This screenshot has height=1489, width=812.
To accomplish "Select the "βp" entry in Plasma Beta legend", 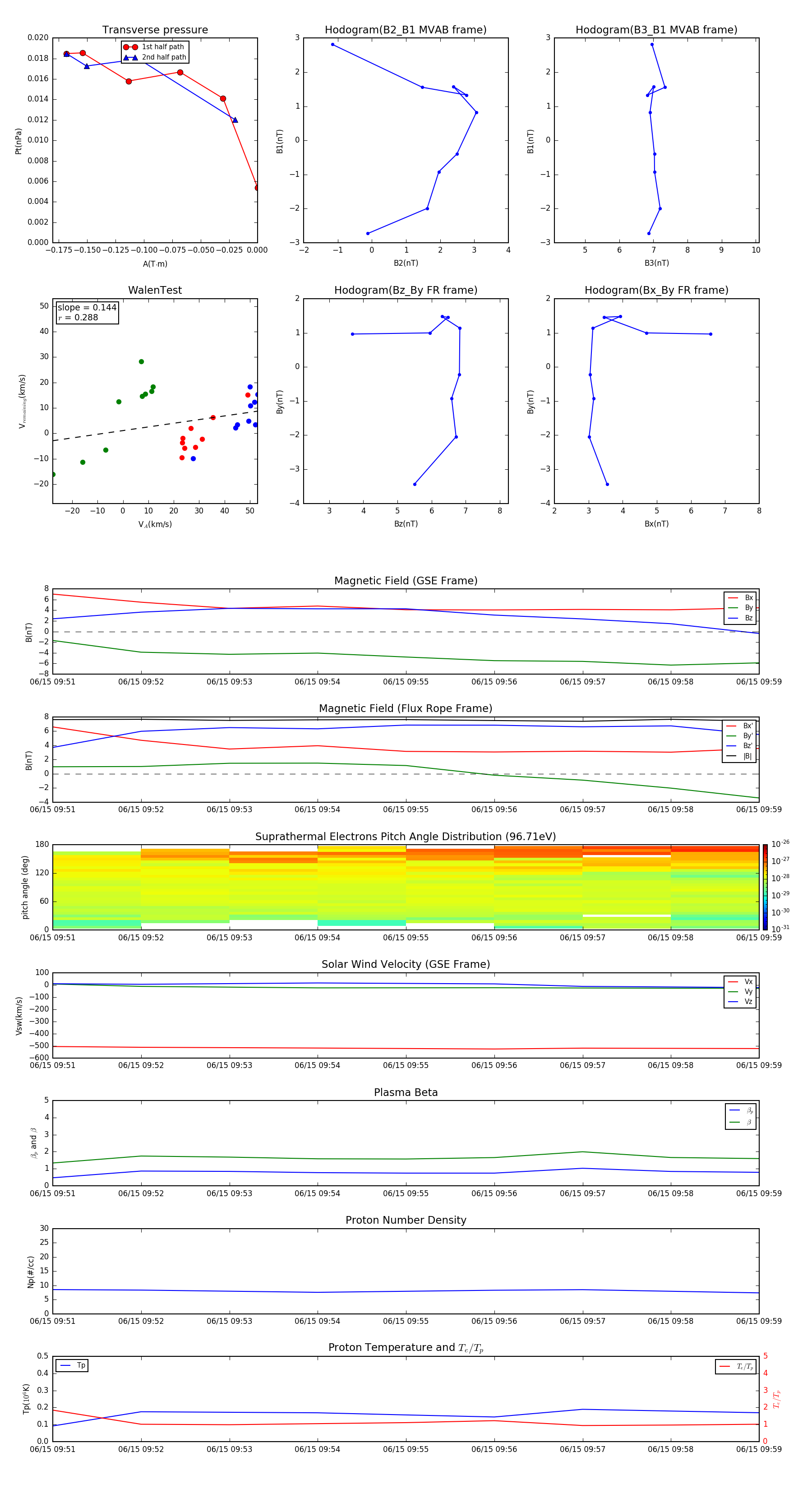I will click(x=741, y=1110).
